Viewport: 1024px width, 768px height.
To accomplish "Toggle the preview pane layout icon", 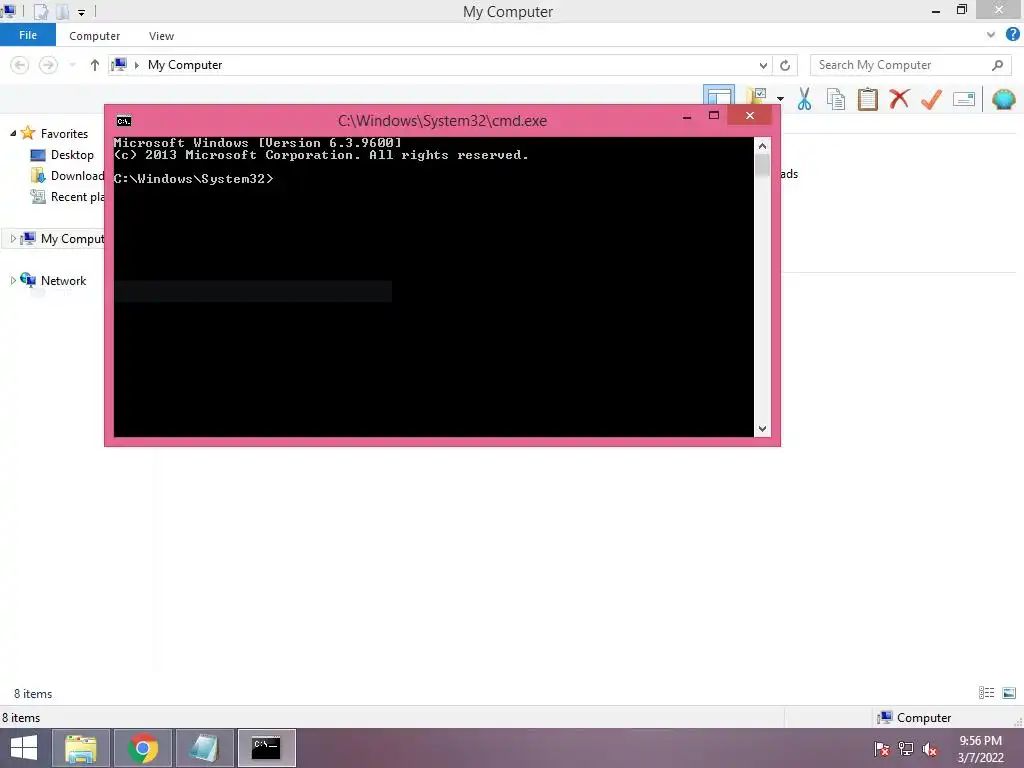I will [719, 95].
